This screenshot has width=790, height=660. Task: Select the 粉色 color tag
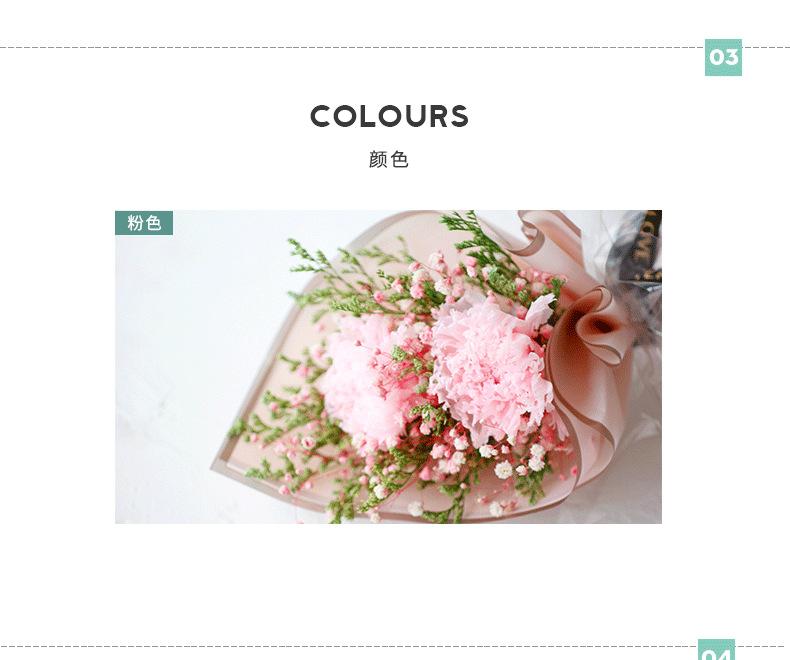144,223
